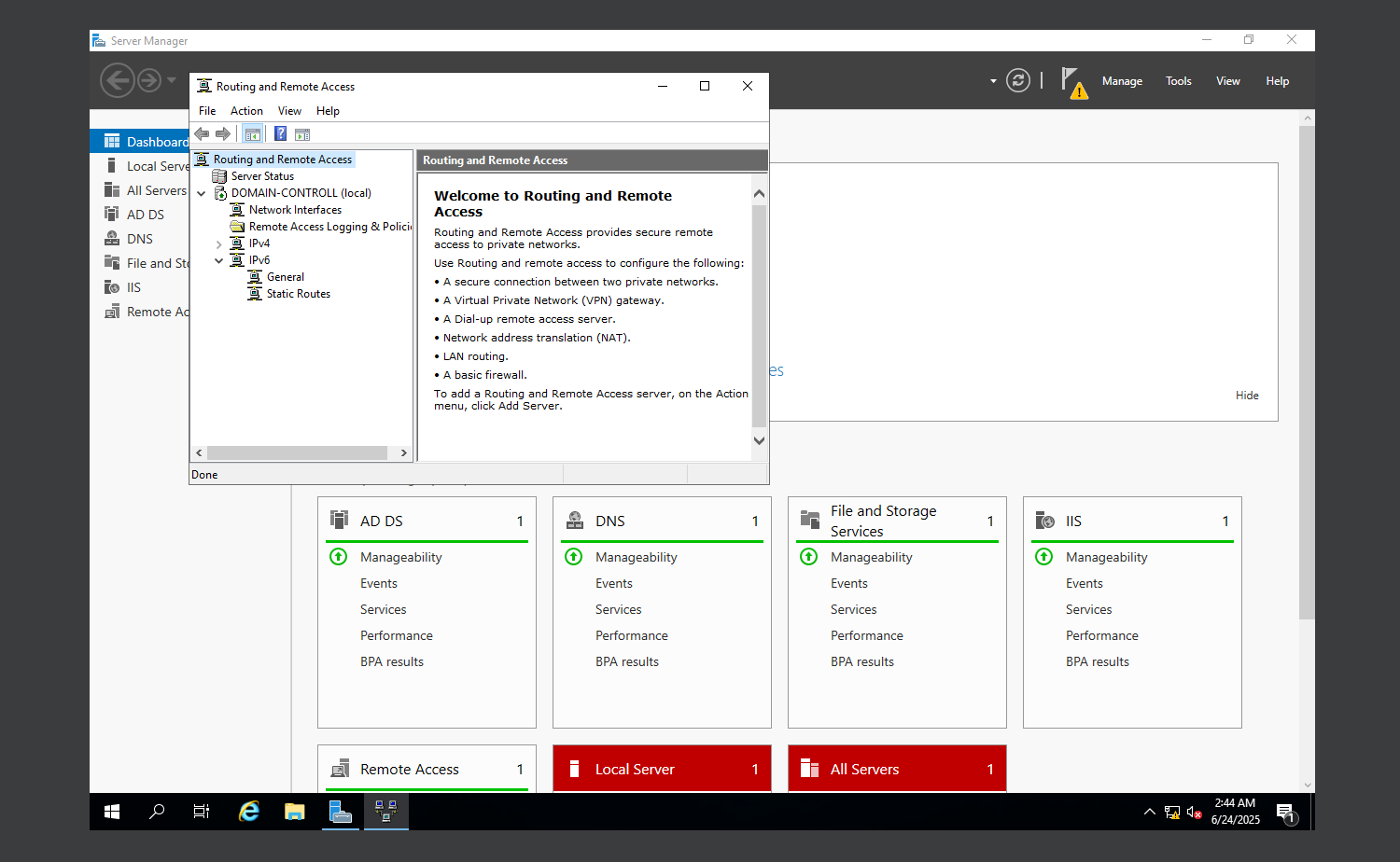The image size is (1400, 862).
Task: Open the Manage menu in Server Manager
Action: [1122, 81]
